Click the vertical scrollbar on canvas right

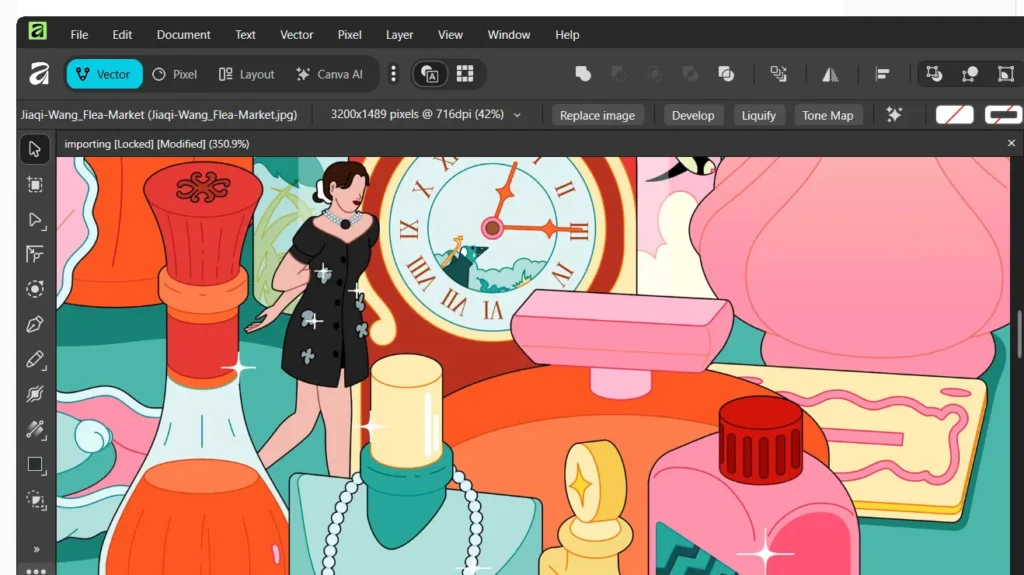tap(1019, 335)
